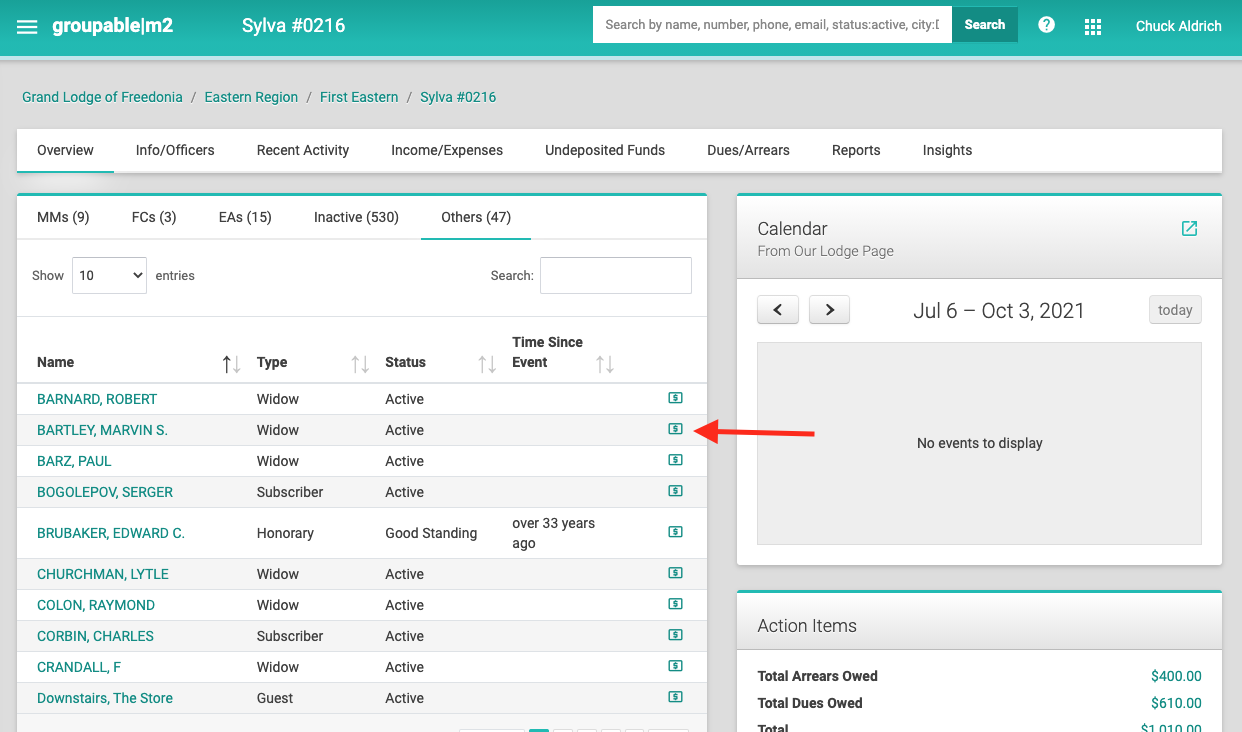Screen dimensions: 1242x732
Task: Open the hamburger navigation menu
Action: (x=27, y=27)
